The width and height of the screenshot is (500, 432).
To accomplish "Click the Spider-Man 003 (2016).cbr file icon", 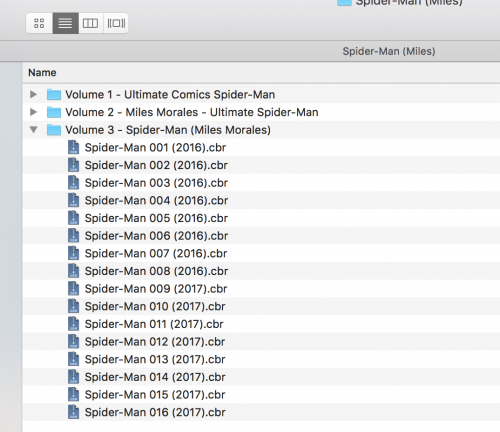I will tap(73, 183).
